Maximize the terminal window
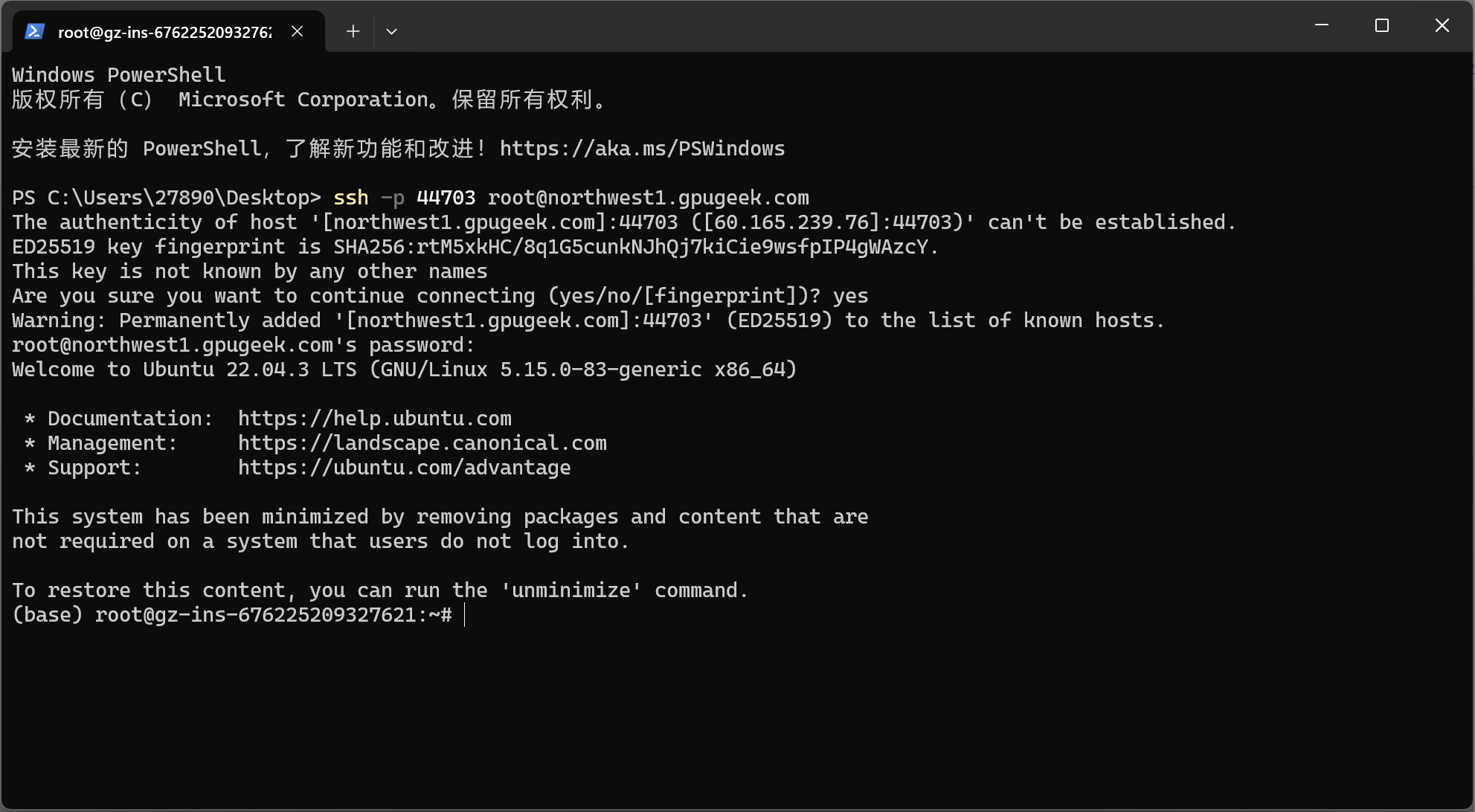Viewport: 1475px width, 812px height. pos(1382,25)
